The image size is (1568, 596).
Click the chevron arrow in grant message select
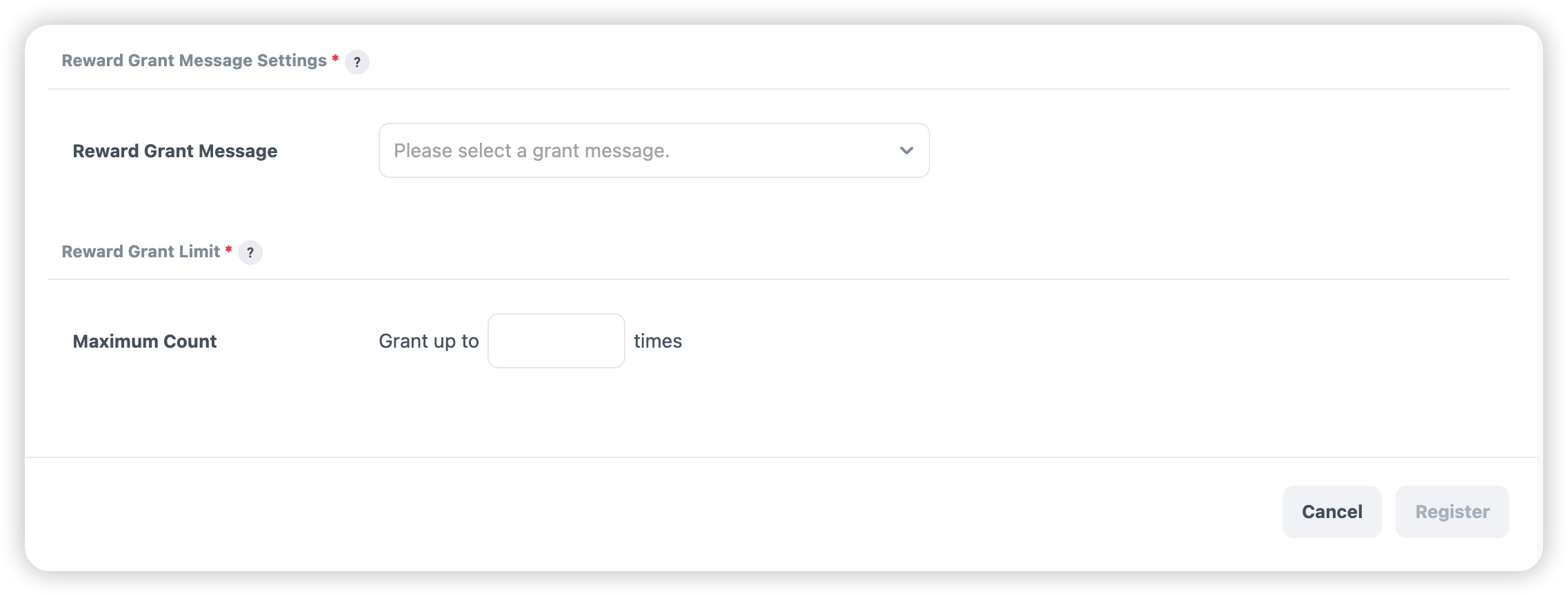pyautogui.click(x=906, y=150)
